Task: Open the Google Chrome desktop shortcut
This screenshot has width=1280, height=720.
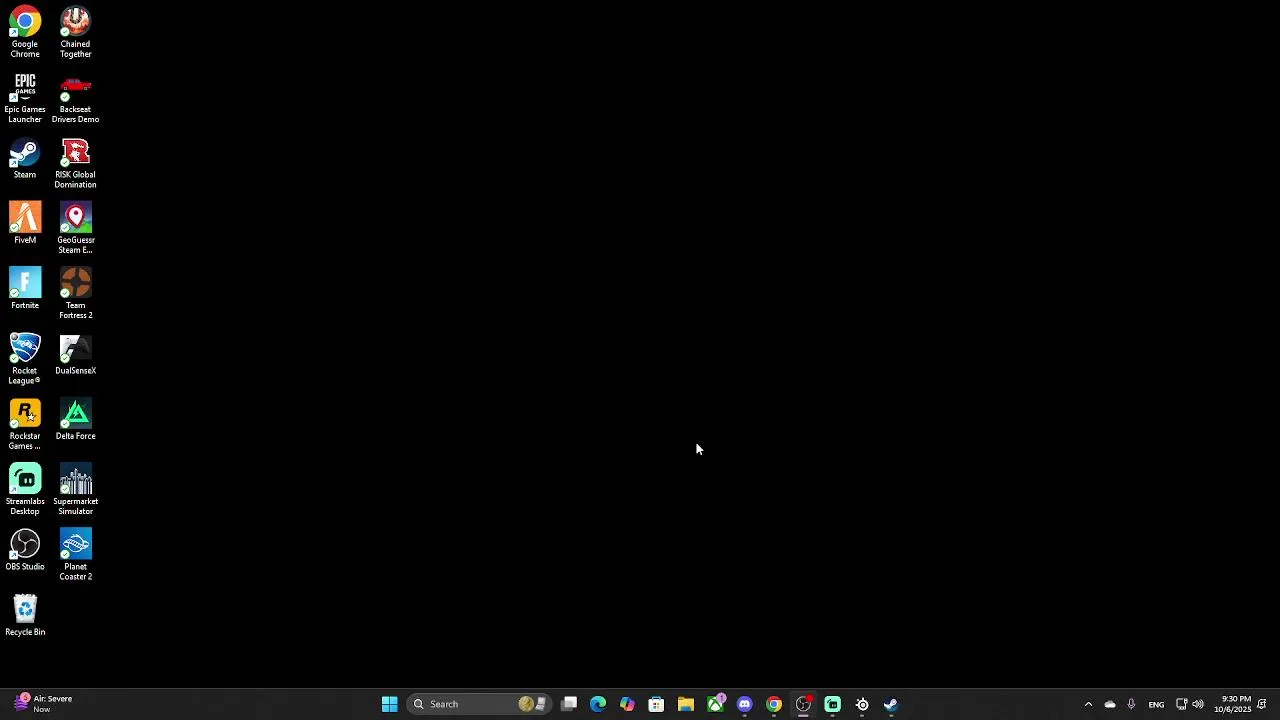Action: pyautogui.click(x=25, y=33)
